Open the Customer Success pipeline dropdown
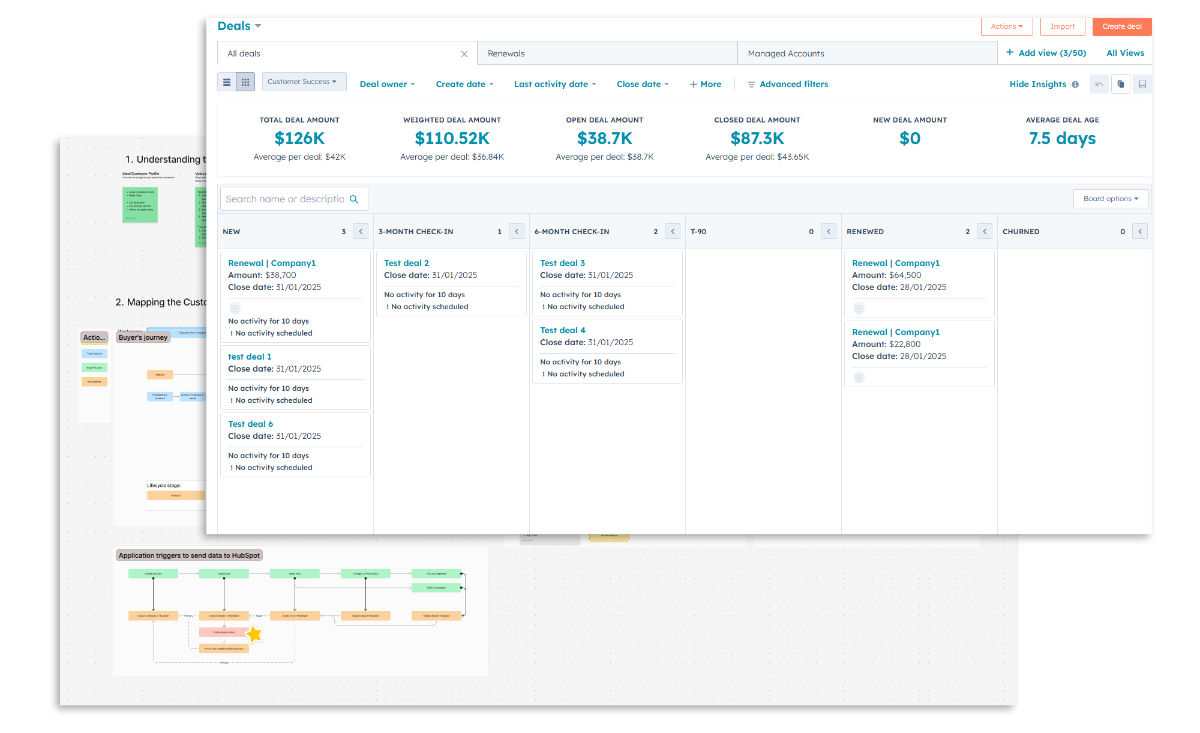This screenshot has width=1200, height=733. [x=304, y=82]
